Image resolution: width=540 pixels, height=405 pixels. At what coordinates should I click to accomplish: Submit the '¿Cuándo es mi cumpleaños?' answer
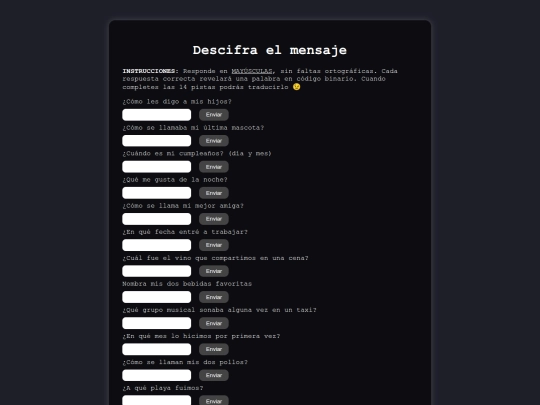(214, 167)
